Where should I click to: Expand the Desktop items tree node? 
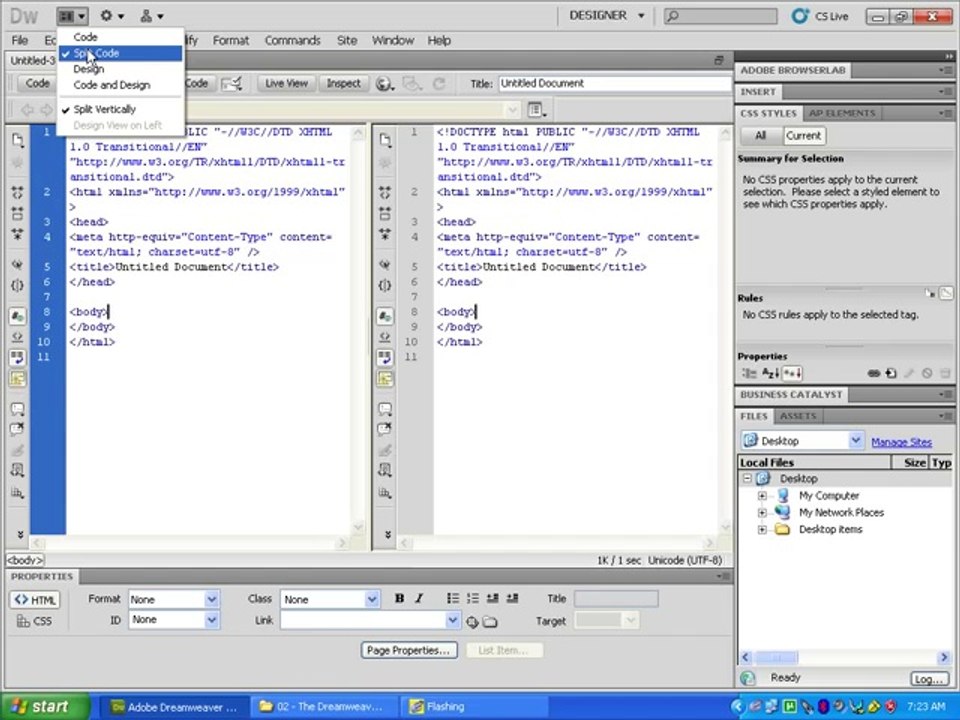(762, 530)
